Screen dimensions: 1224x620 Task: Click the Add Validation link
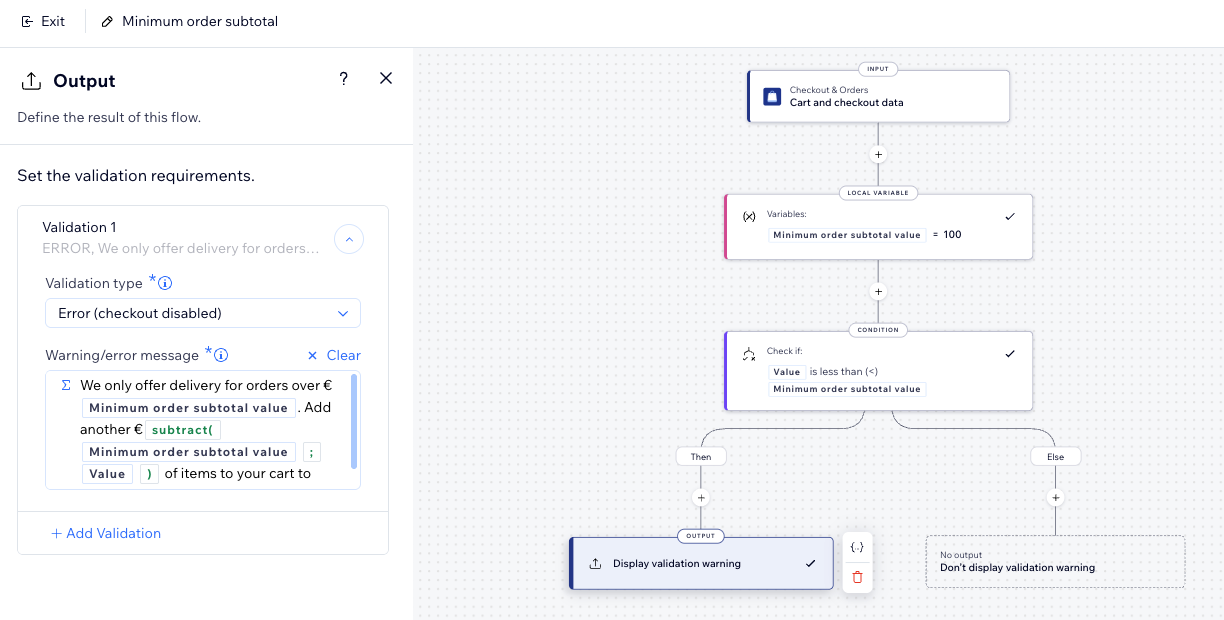pos(105,533)
